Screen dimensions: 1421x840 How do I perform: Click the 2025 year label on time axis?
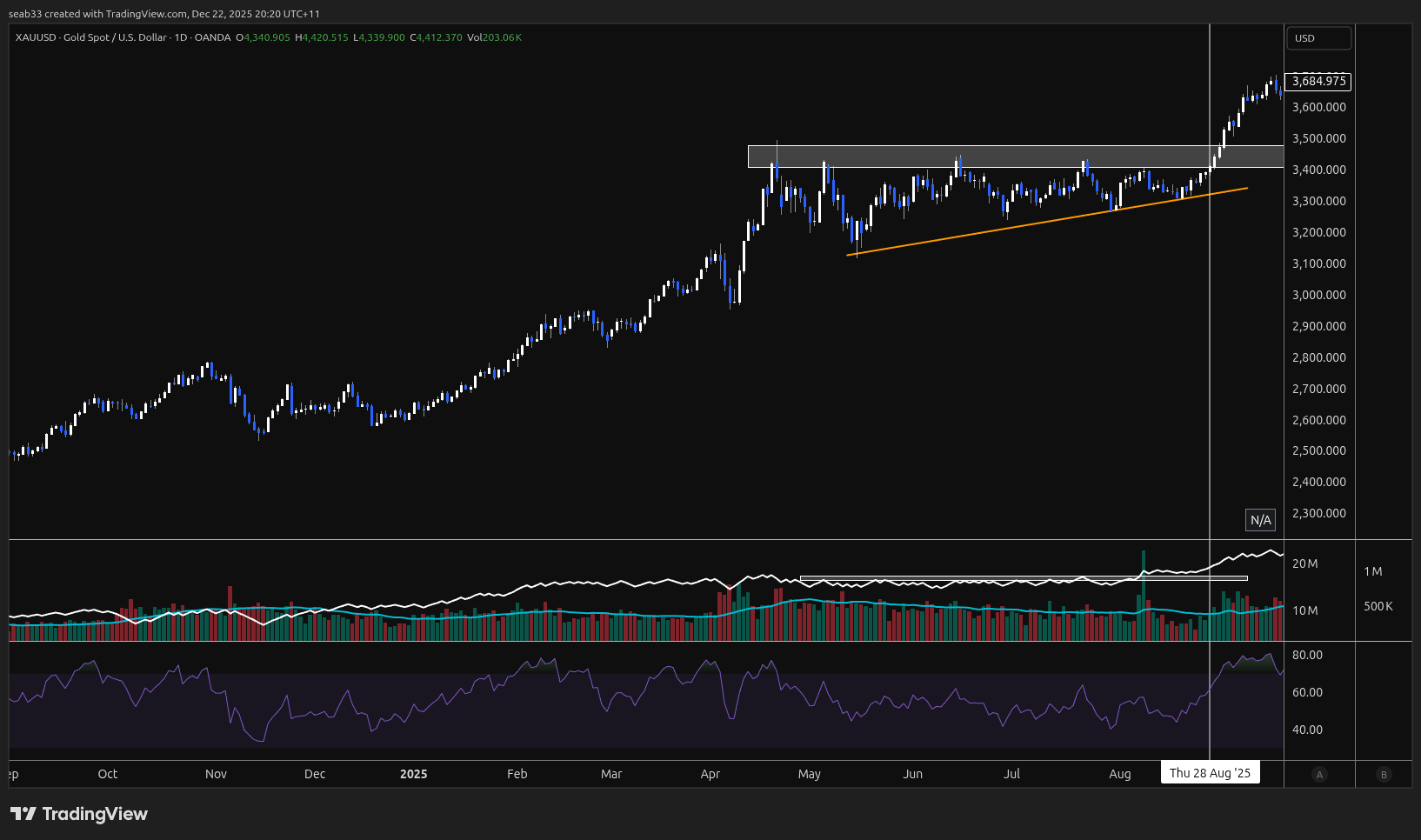point(413,774)
